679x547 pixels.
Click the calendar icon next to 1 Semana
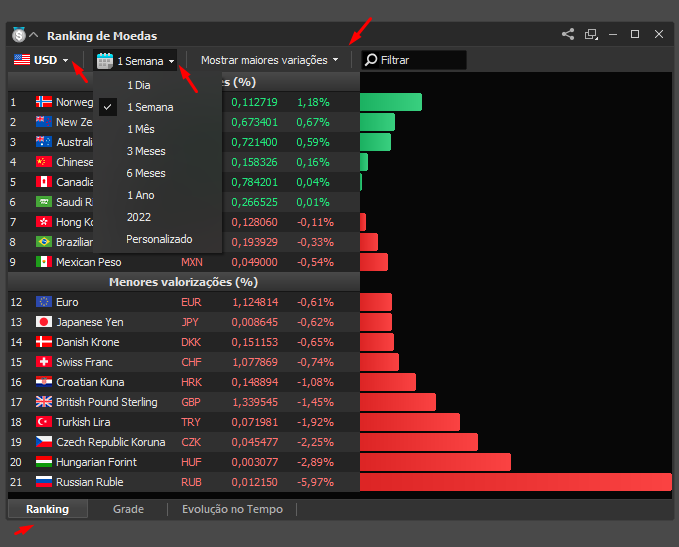[x=105, y=61]
